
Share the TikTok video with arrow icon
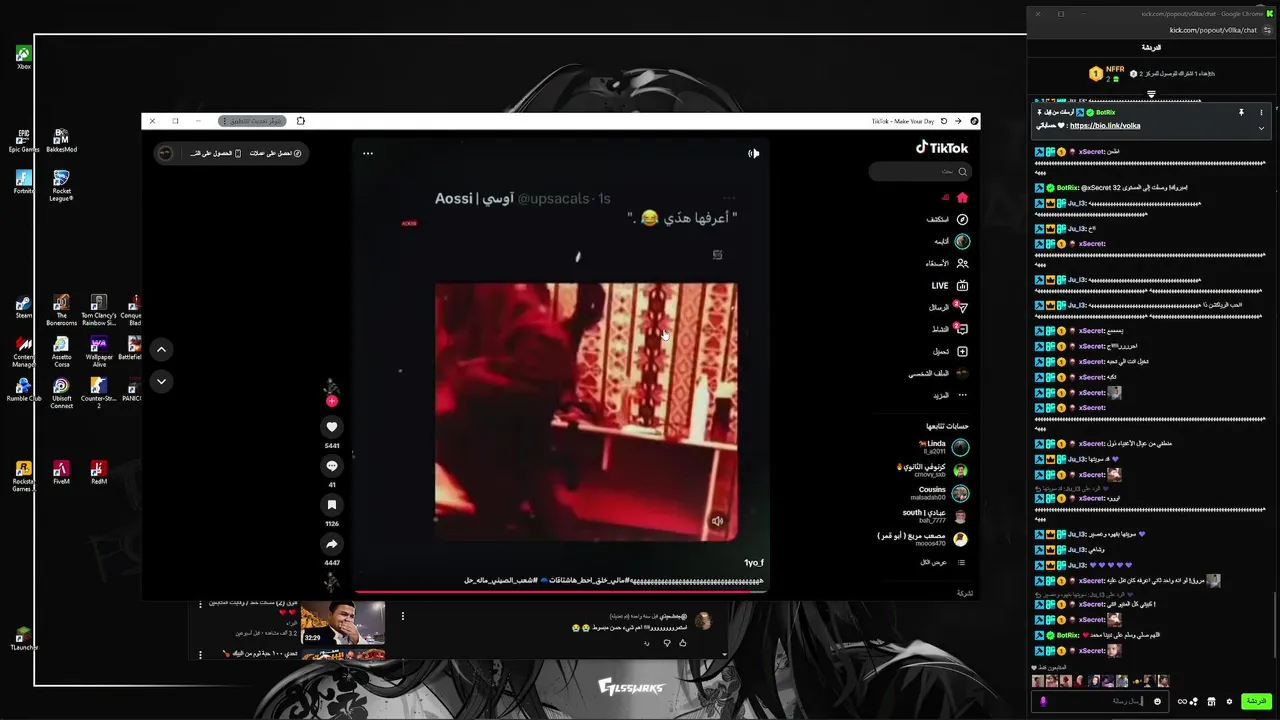click(x=332, y=544)
